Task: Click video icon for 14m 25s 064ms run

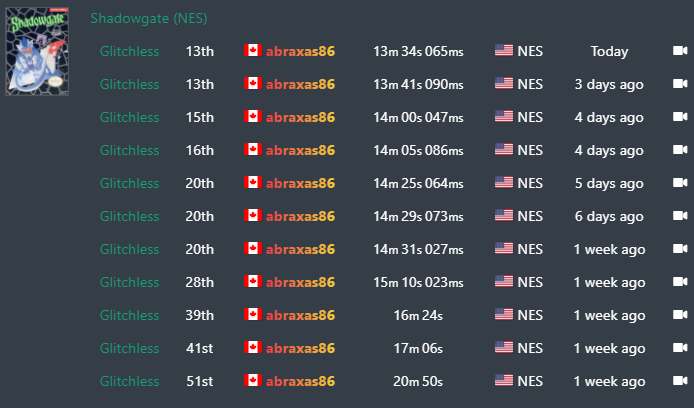Action: pos(680,183)
